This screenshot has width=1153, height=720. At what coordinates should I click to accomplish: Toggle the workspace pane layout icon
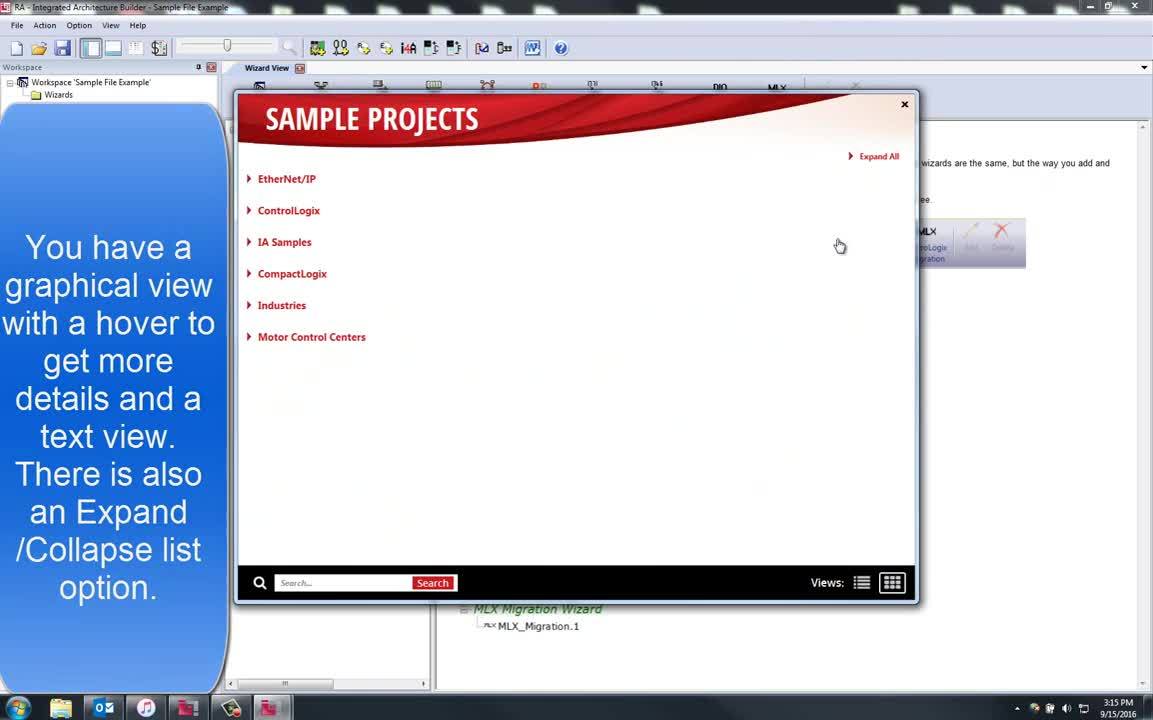click(90, 49)
